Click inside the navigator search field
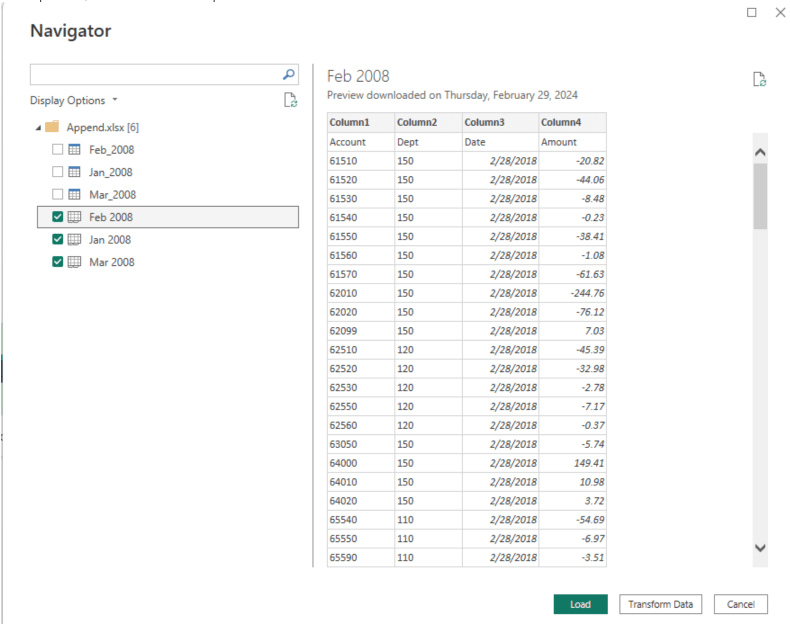Screen dimensions: 790x624 (x=155, y=74)
